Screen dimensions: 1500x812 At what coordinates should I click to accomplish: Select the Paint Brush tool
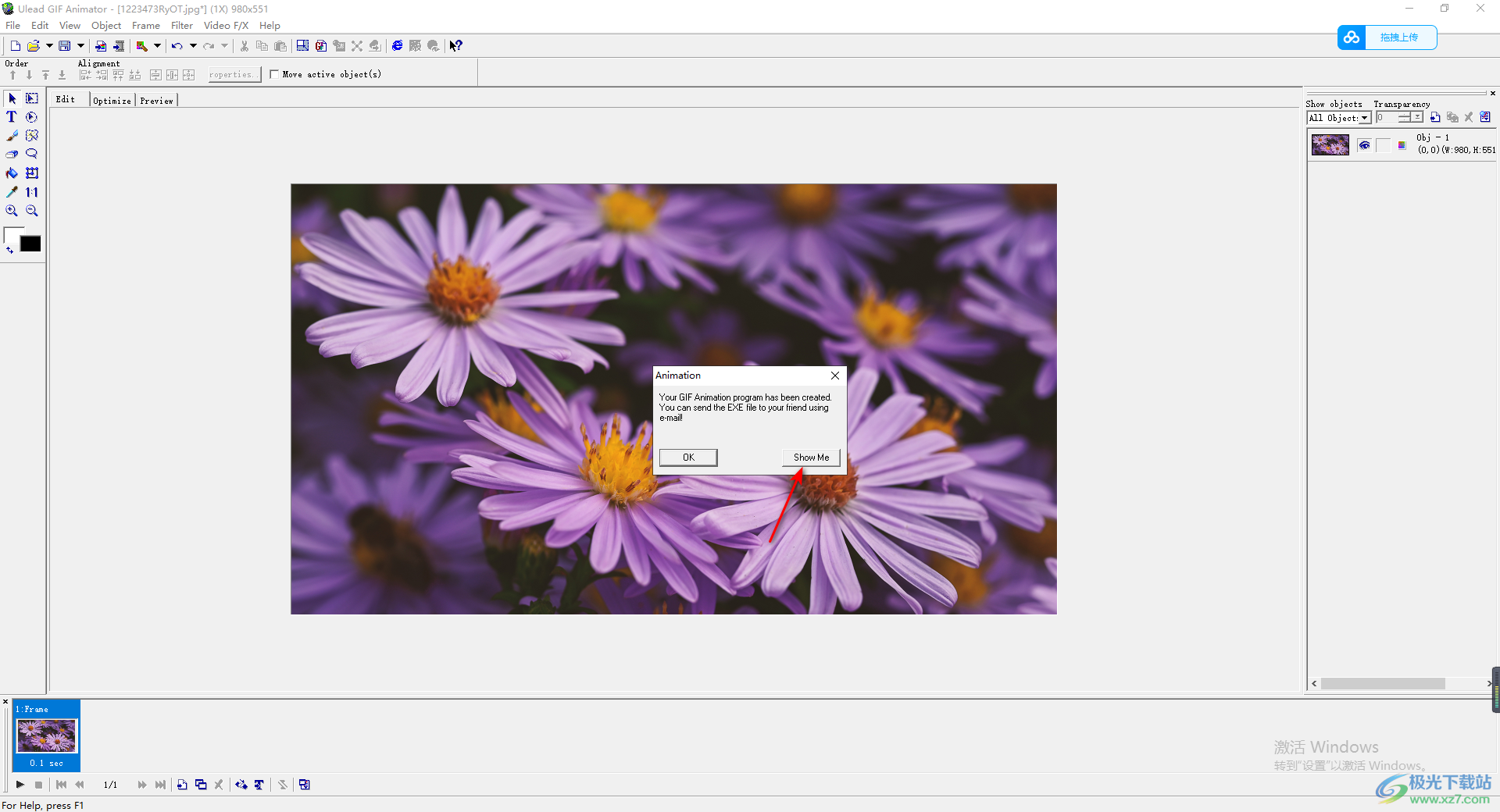coord(12,136)
